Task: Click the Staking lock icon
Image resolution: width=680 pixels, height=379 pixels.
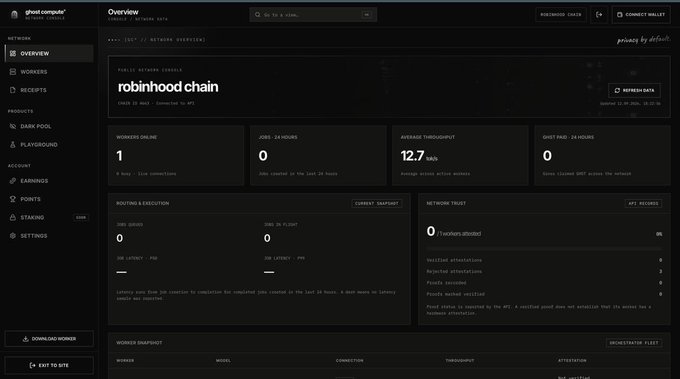Action: (x=13, y=217)
